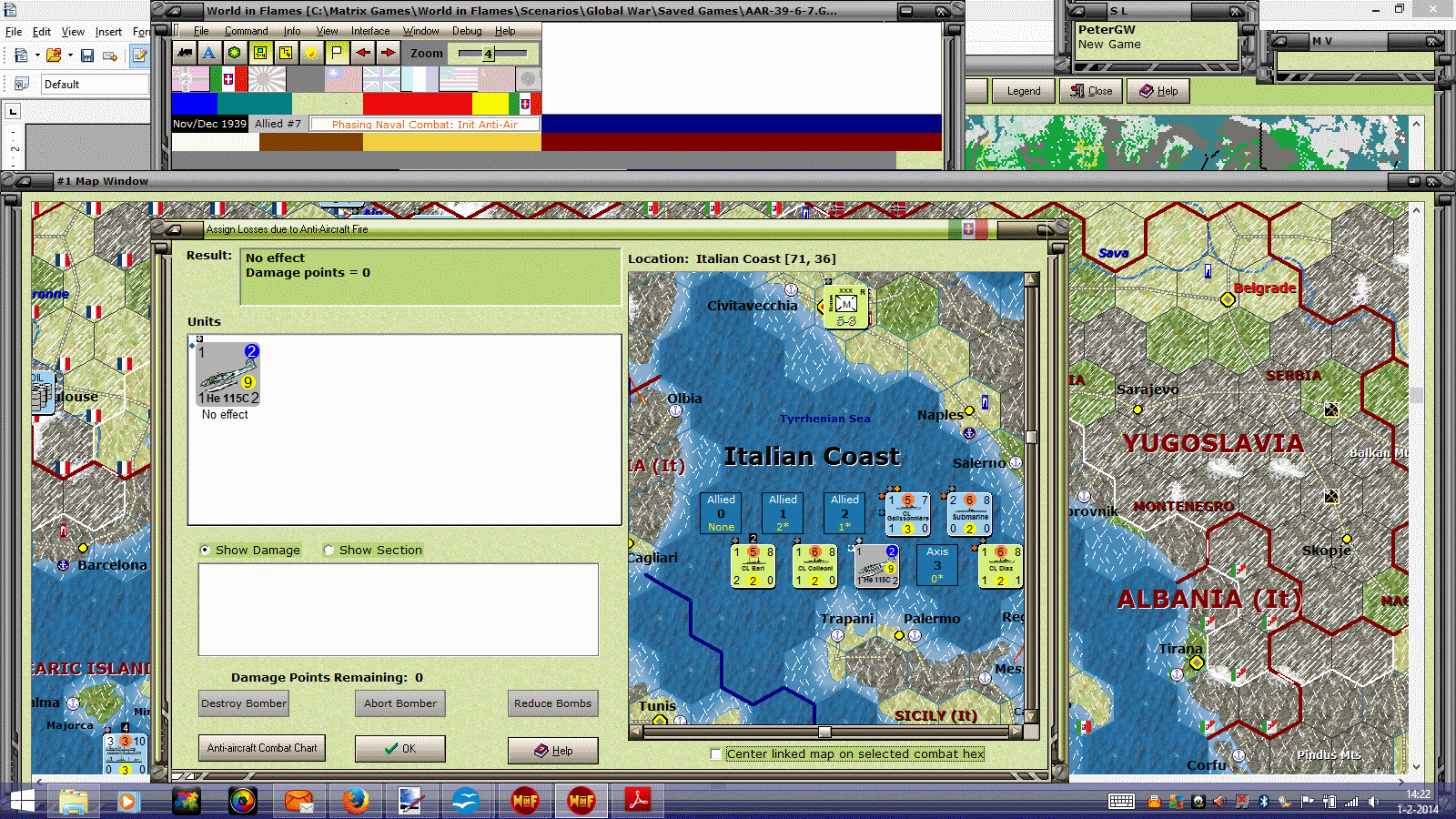
Task: Expand the open file dropdown arrow
Action: click(x=70, y=56)
